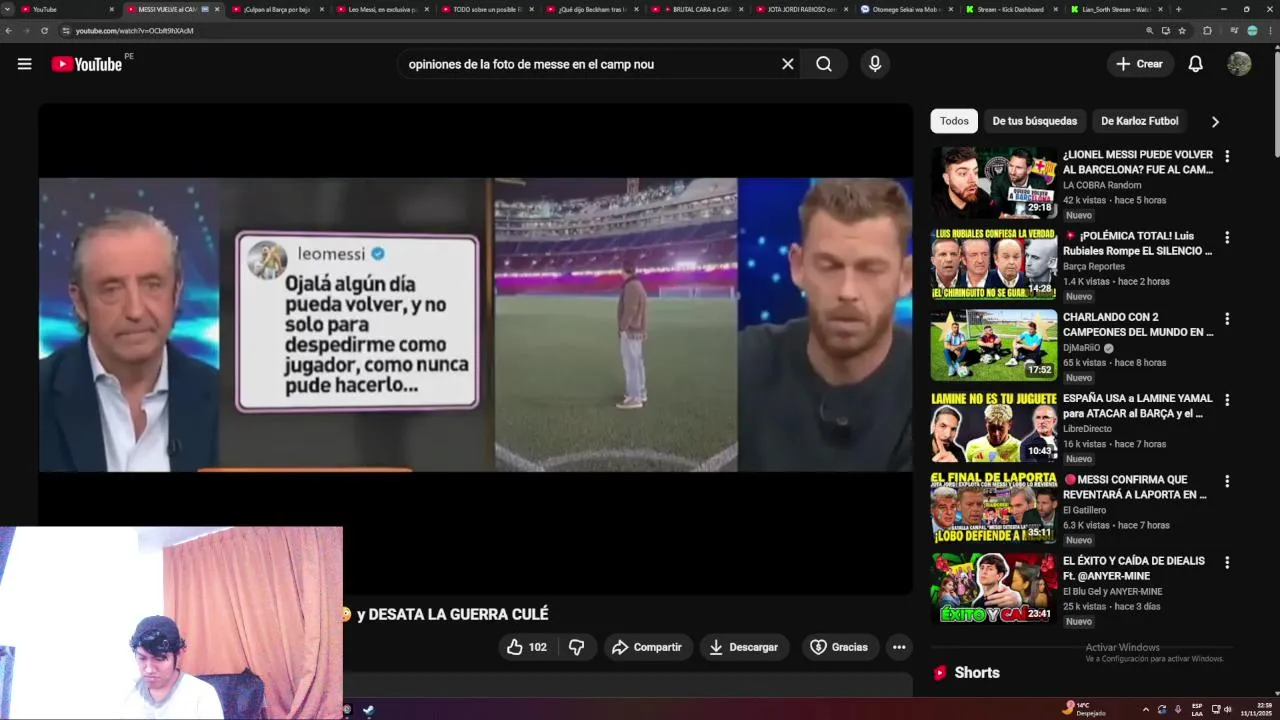Image resolution: width=1280 pixels, height=720 pixels.
Task: Switch to Stream - Kick Dashboard tab
Action: point(1009,9)
